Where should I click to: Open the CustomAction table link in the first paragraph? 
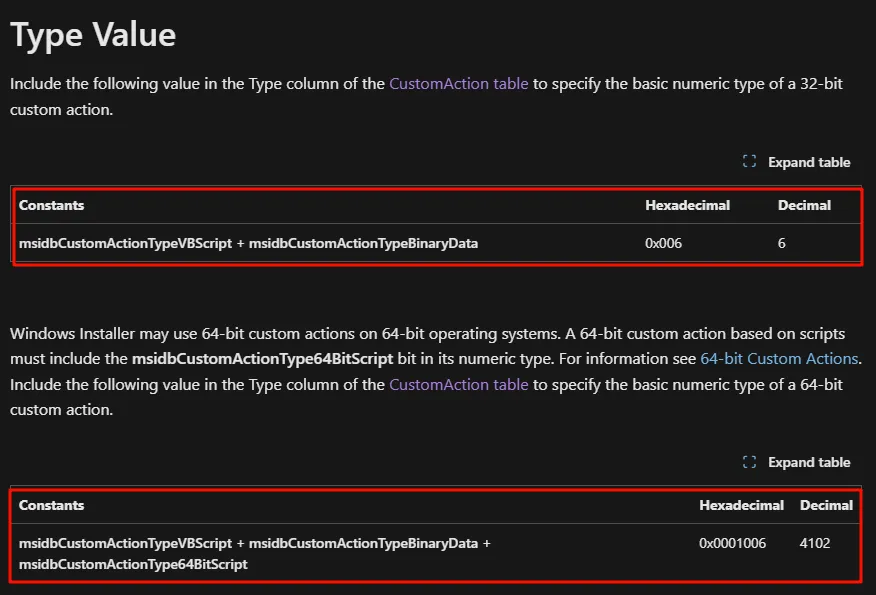tap(458, 84)
